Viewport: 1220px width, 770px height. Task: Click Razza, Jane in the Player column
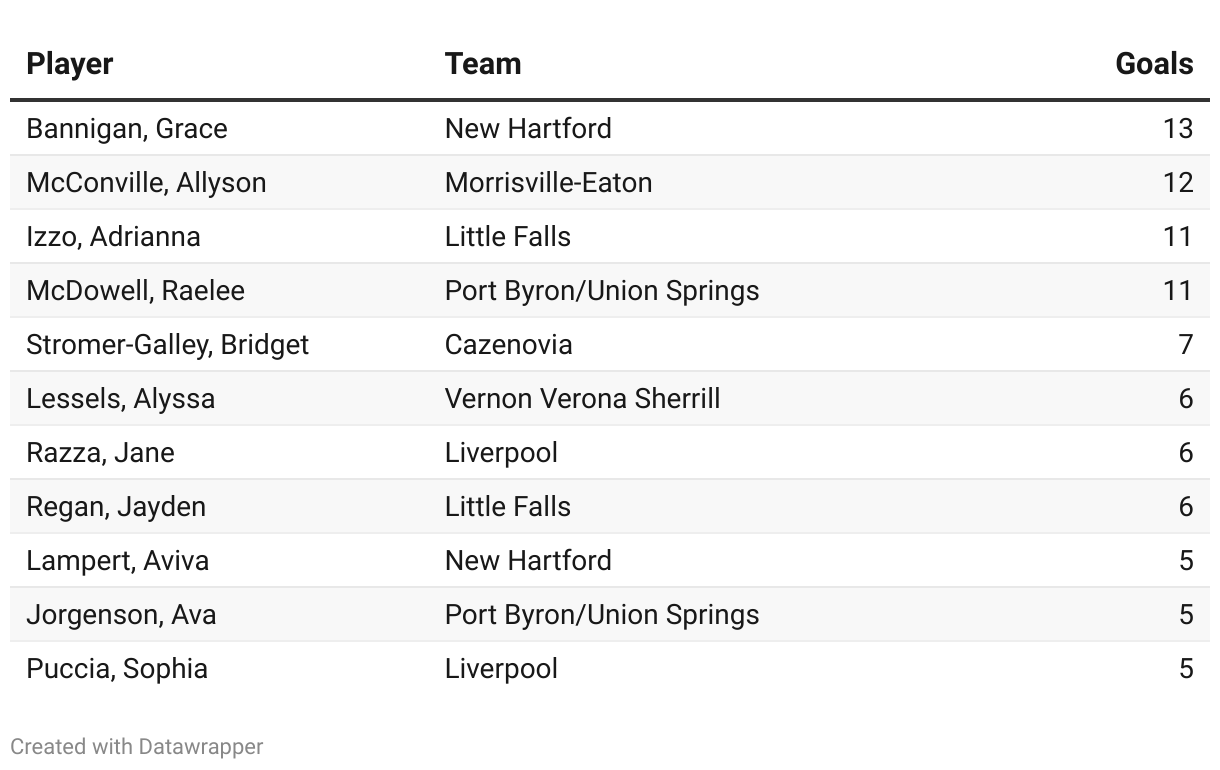100,453
